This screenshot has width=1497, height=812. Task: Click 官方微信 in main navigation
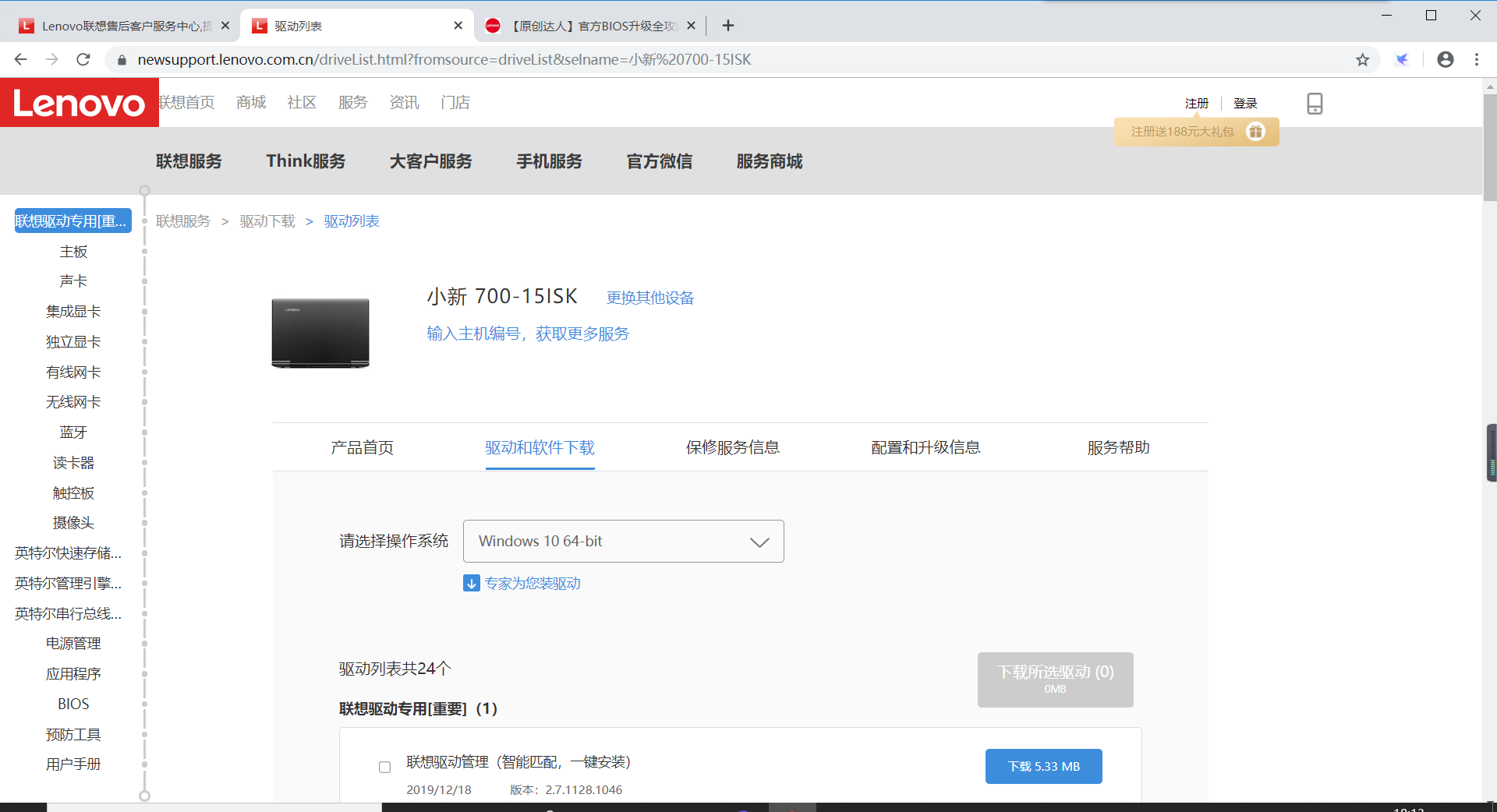(x=660, y=161)
